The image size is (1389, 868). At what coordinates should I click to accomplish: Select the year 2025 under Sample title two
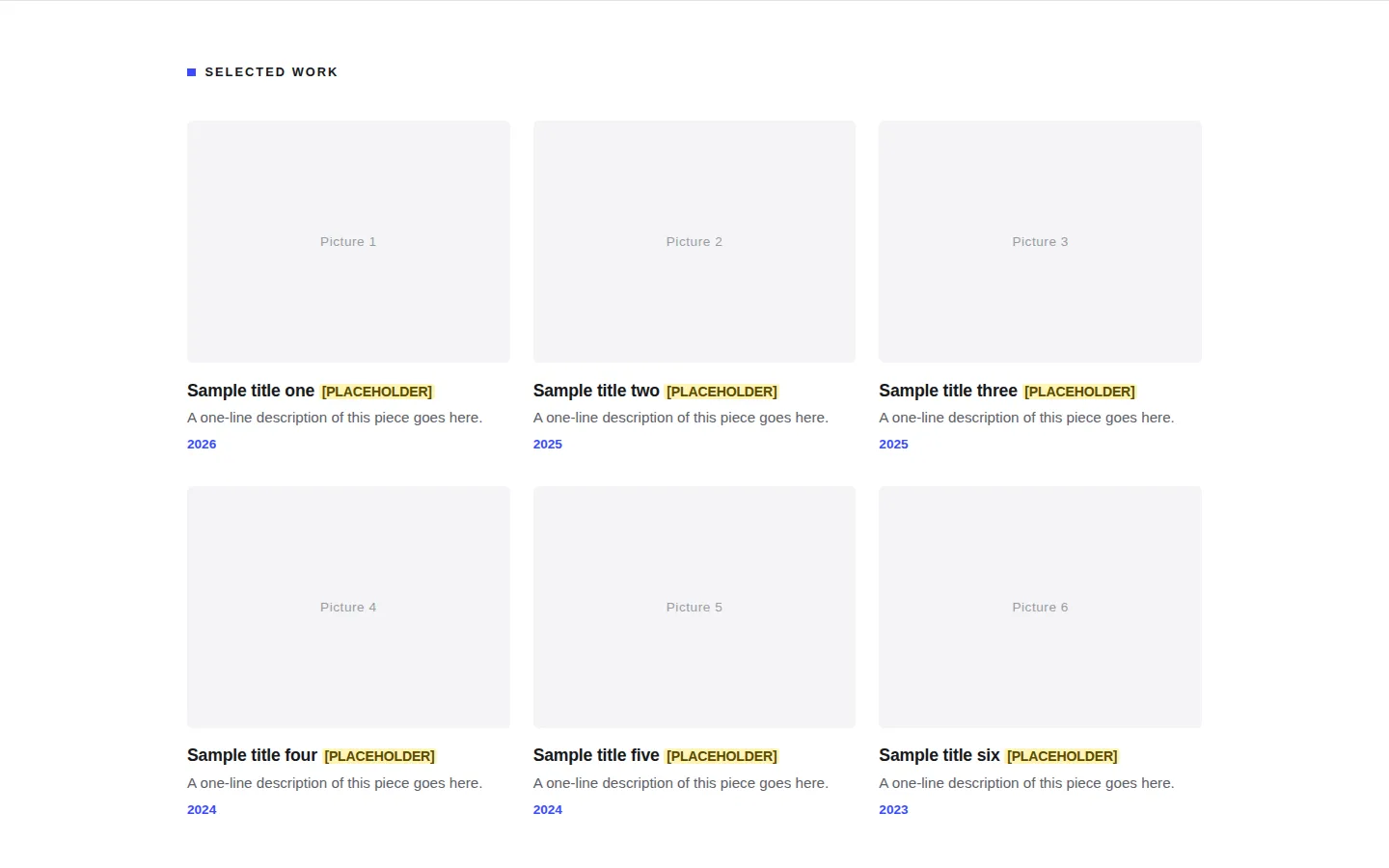point(548,445)
